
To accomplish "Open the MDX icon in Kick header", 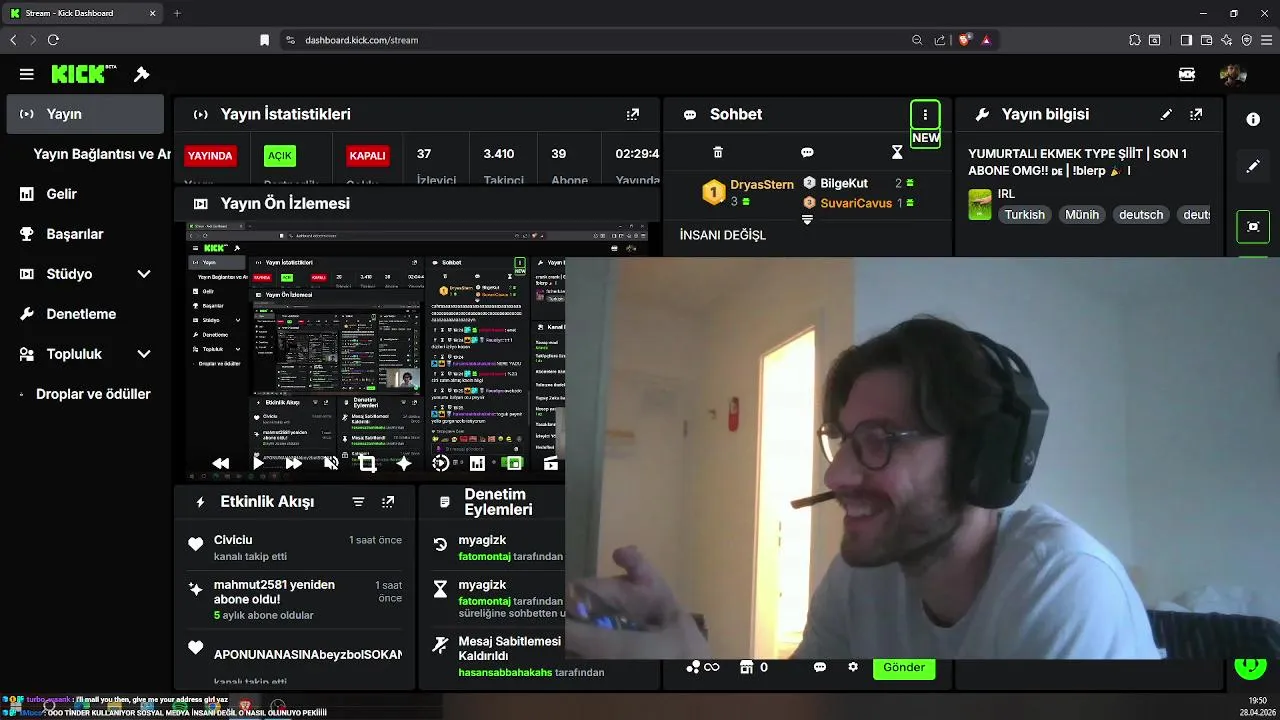I will tap(1187, 74).
